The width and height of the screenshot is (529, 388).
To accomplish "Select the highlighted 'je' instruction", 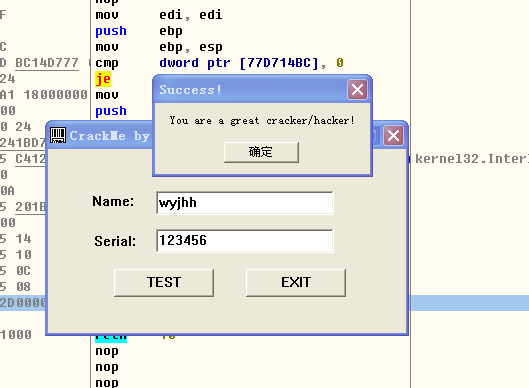I will click(103, 79).
